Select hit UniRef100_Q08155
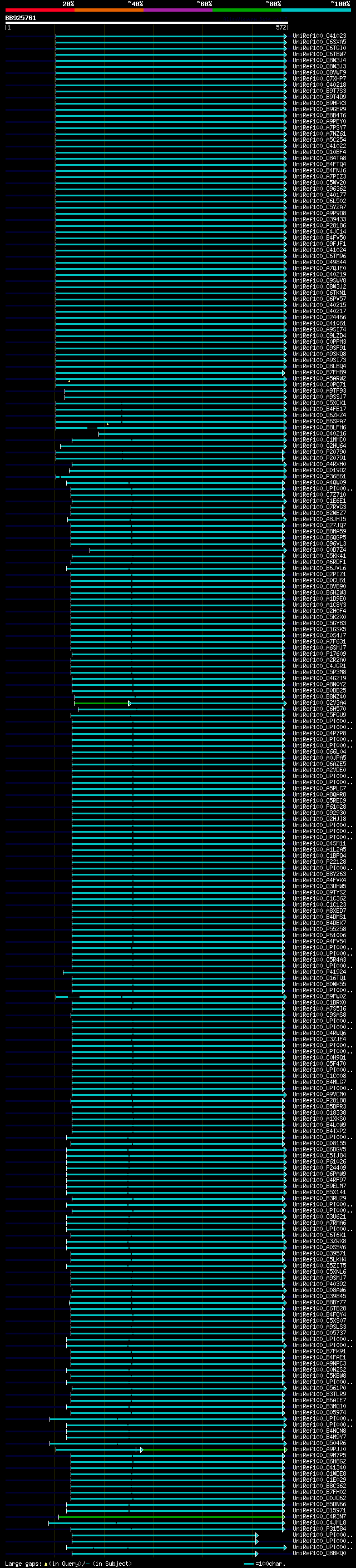 [319, 1143]
